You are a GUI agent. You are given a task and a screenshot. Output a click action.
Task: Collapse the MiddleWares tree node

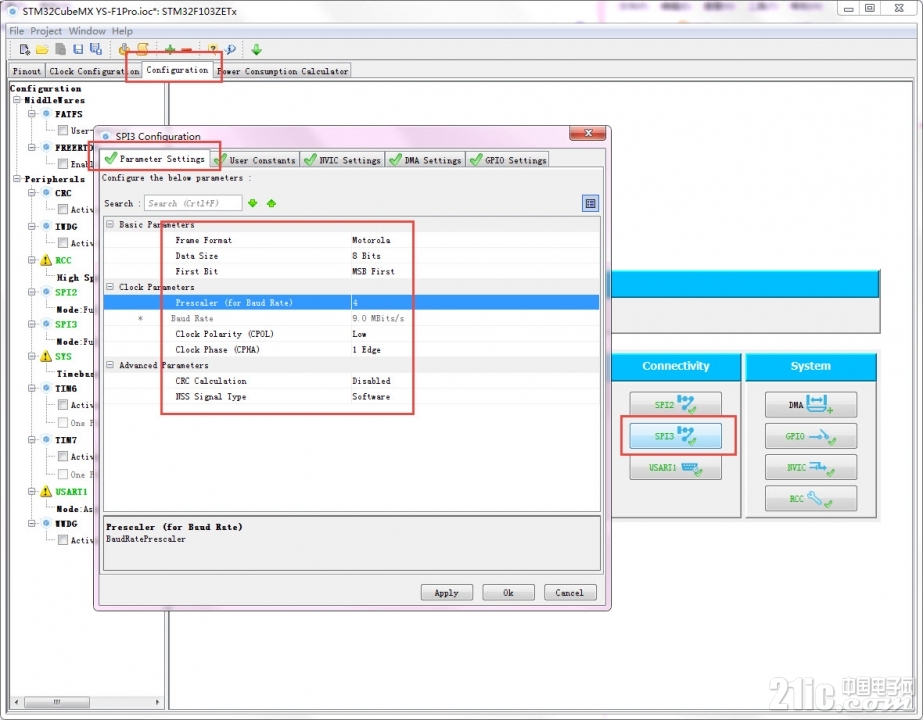click(x=17, y=100)
